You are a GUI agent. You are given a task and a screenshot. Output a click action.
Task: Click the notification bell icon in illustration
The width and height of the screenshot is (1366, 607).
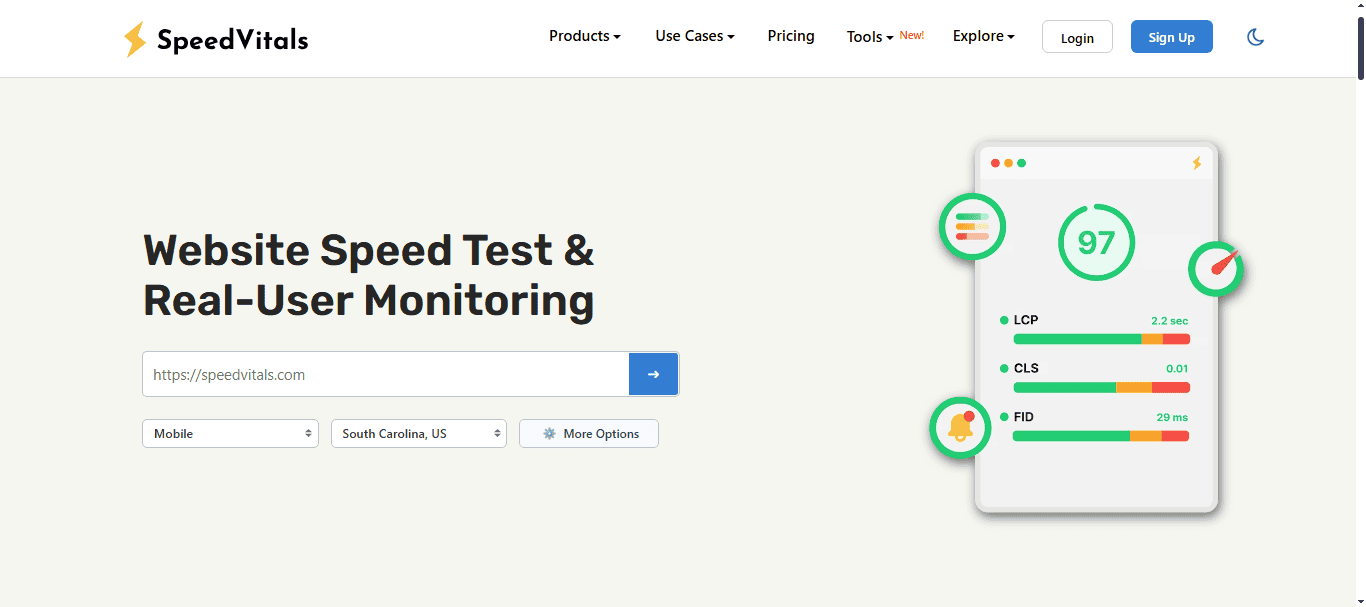961,427
